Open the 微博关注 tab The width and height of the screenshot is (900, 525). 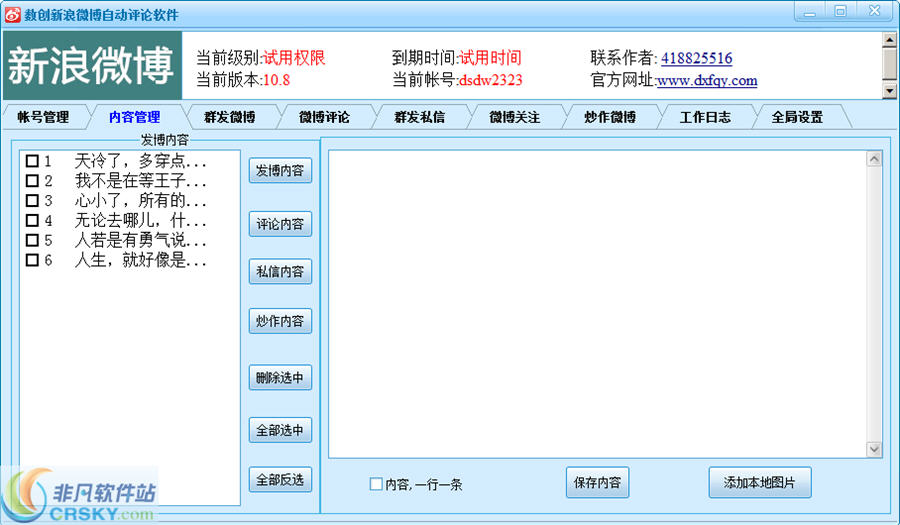click(514, 117)
